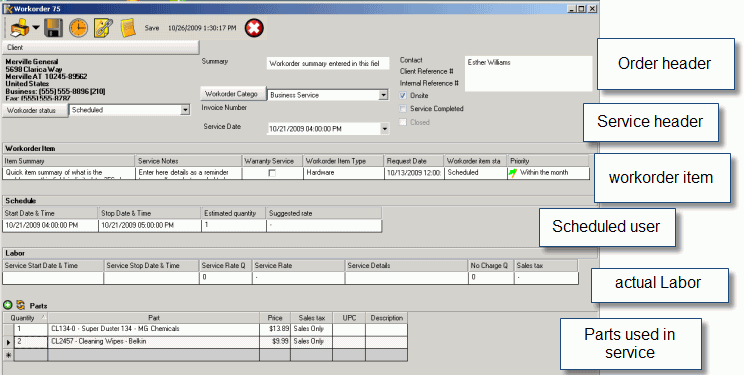Click the Priority column header

click(549, 161)
